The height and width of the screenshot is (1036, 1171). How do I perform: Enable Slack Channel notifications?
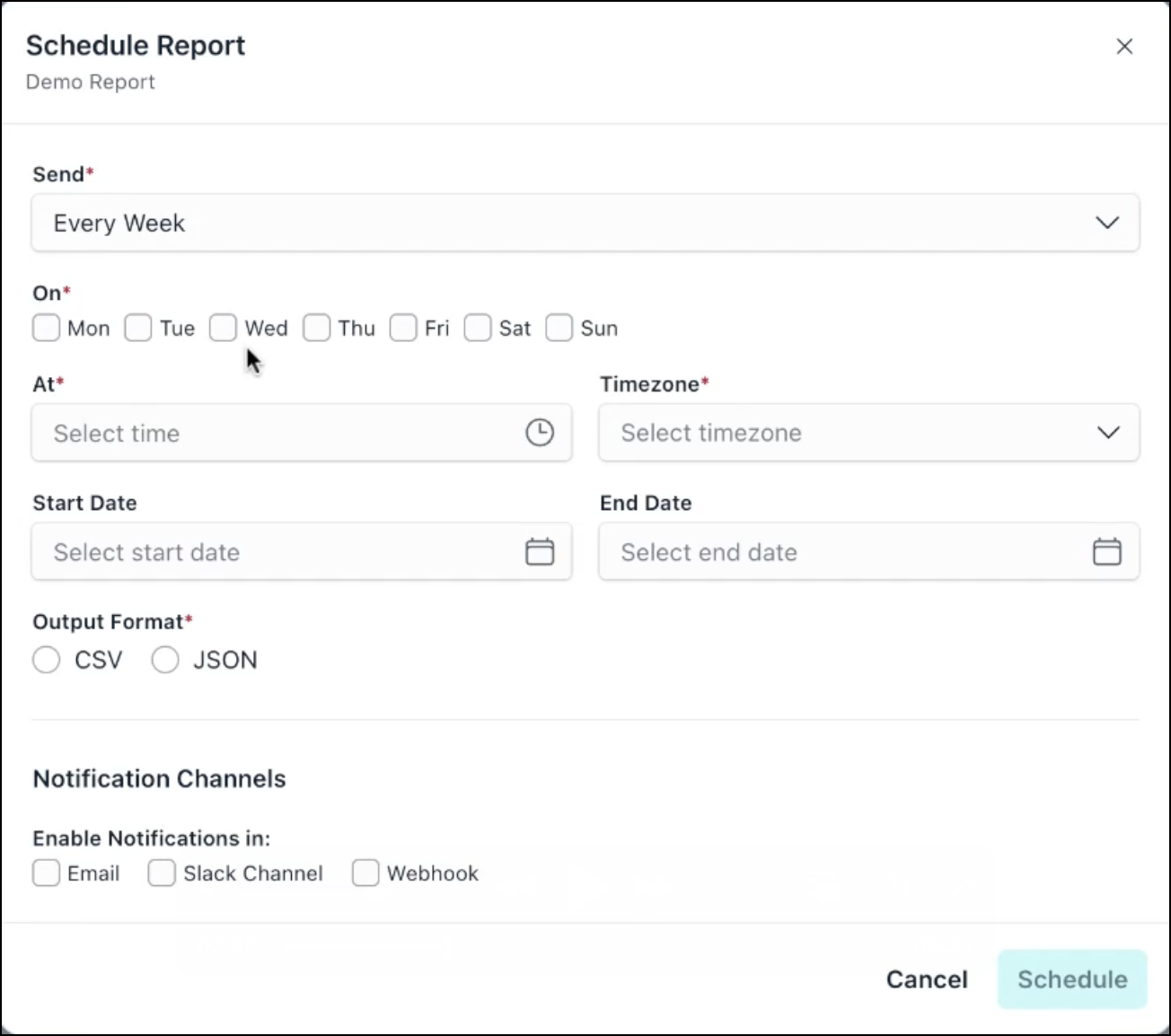[x=161, y=873]
